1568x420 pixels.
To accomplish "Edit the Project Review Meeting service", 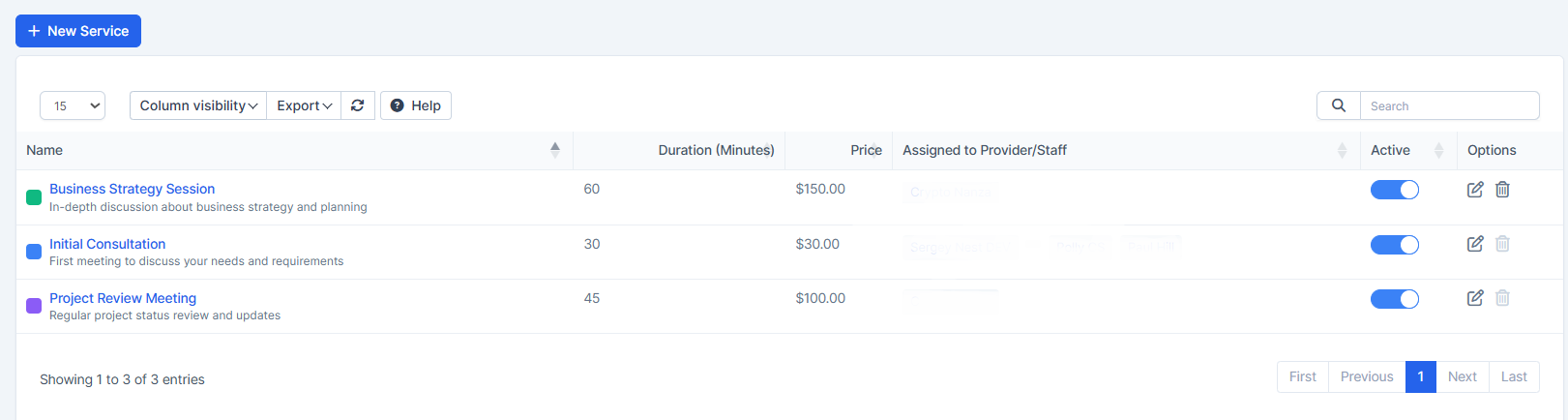I will coord(1475,298).
